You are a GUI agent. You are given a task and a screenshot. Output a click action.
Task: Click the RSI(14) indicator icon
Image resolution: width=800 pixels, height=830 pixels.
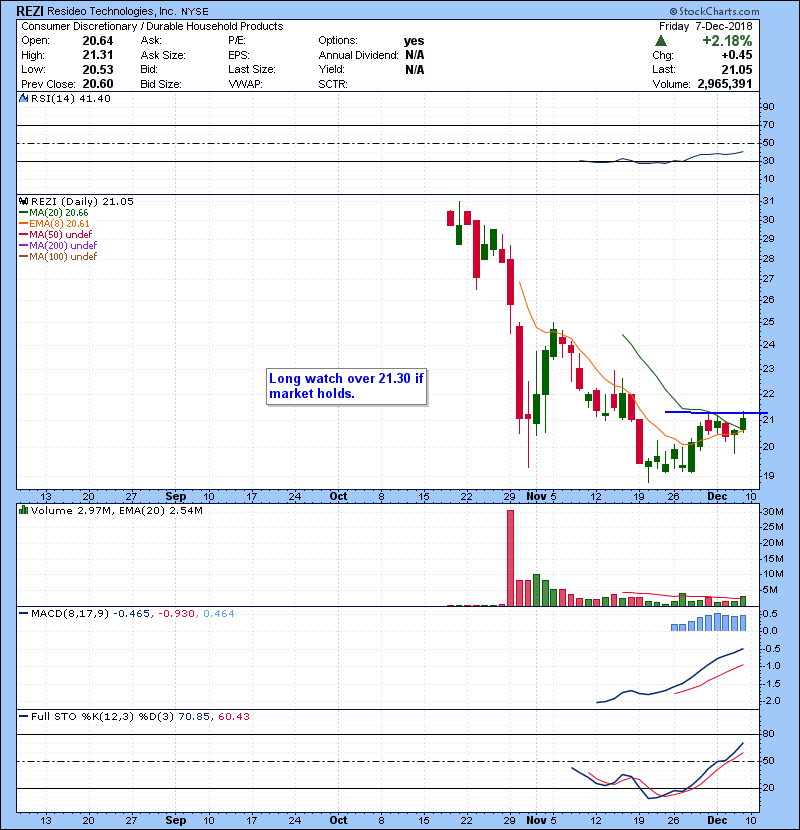point(23,98)
